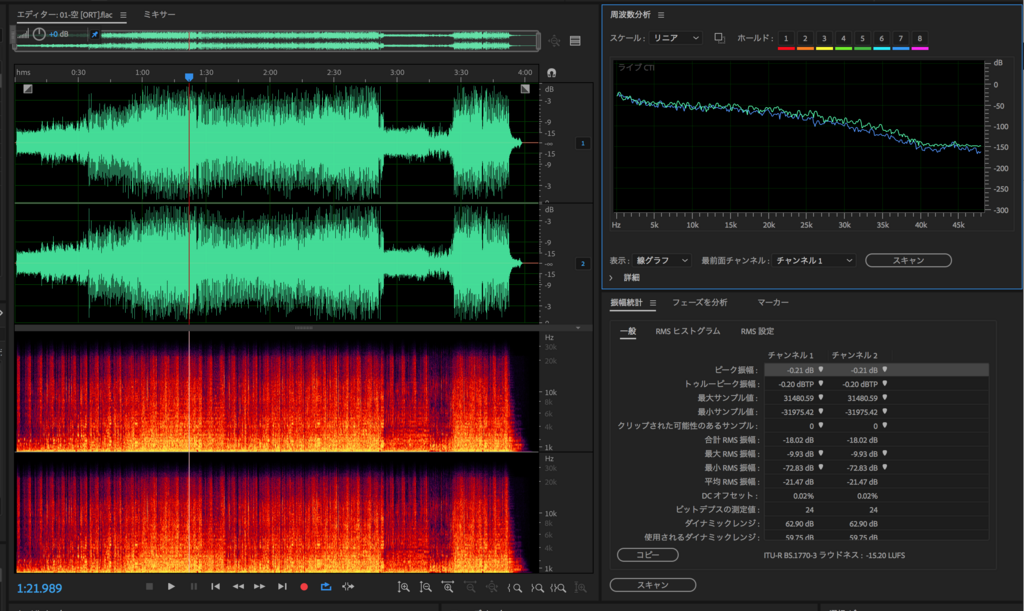Adjust the +0 dB volume knob
1024x611 pixels.
(39, 34)
